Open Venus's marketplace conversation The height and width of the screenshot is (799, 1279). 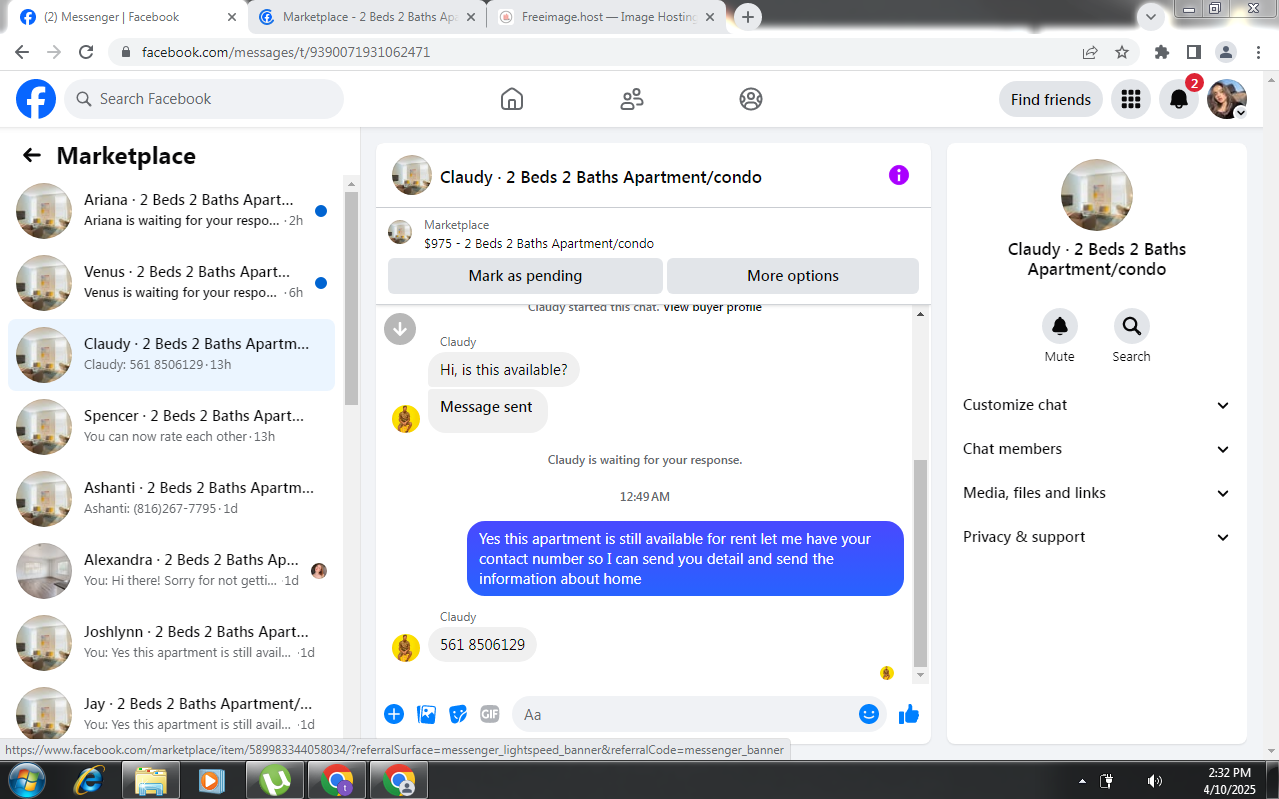point(172,283)
